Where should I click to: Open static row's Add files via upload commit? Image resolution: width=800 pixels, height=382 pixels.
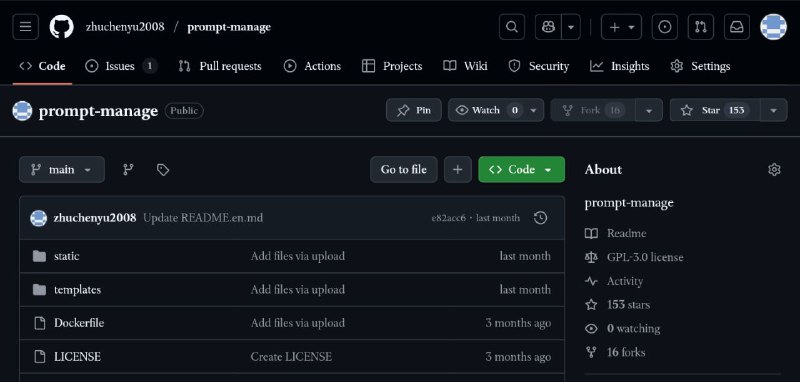tap(297, 256)
